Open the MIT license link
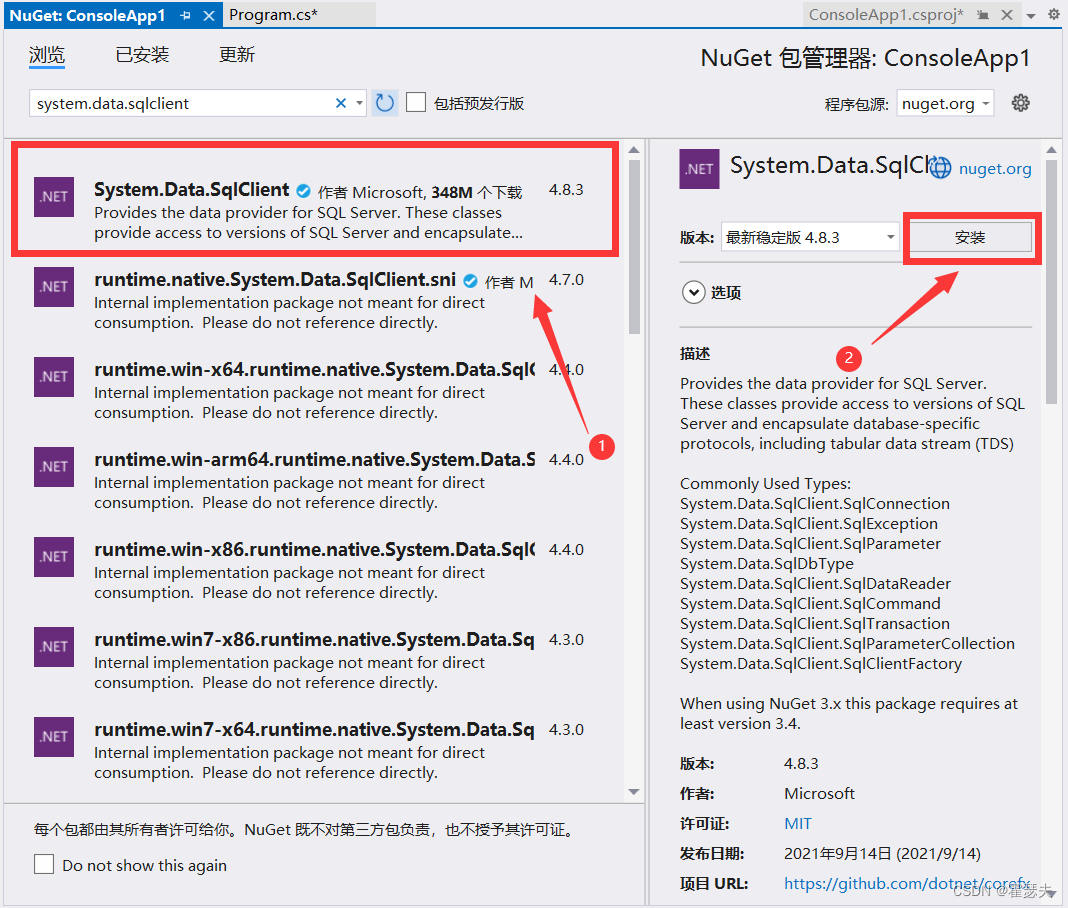This screenshot has width=1068, height=908. coord(798,824)
